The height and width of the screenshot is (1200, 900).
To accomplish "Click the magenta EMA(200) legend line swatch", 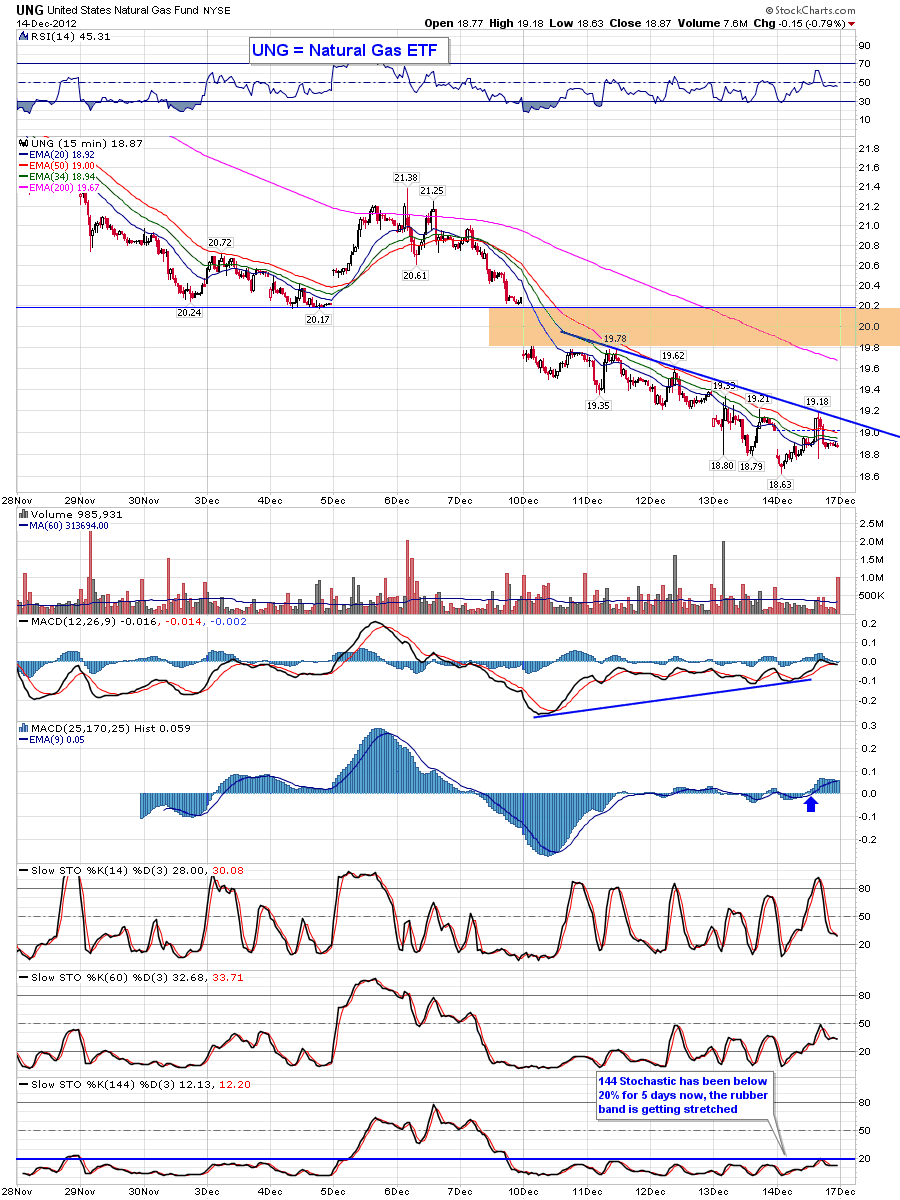I will [x=23, y=187].
